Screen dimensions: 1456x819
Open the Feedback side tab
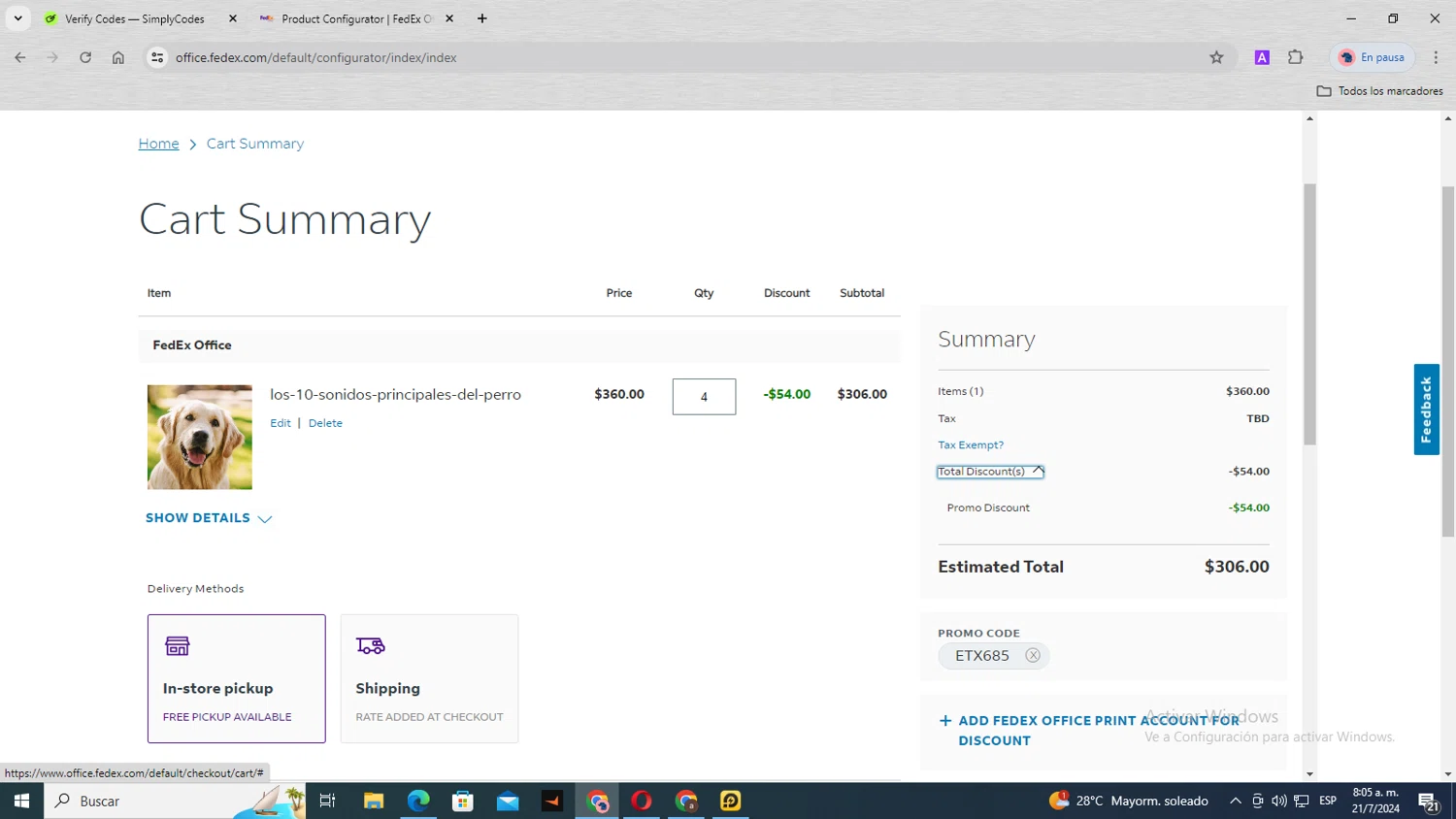tap(1426, 409)
